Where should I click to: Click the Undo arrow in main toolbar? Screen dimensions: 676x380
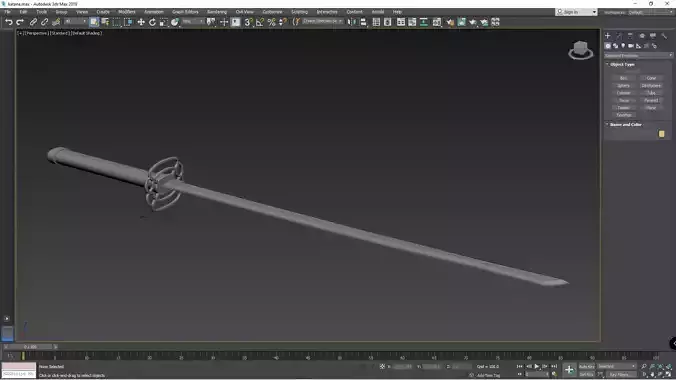pos(9,22)
